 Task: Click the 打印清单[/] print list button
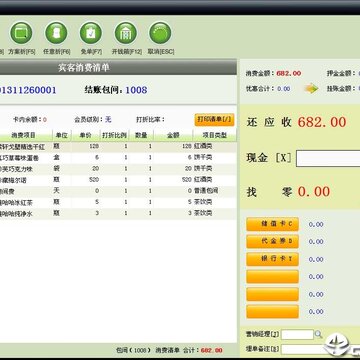(214, 120)
